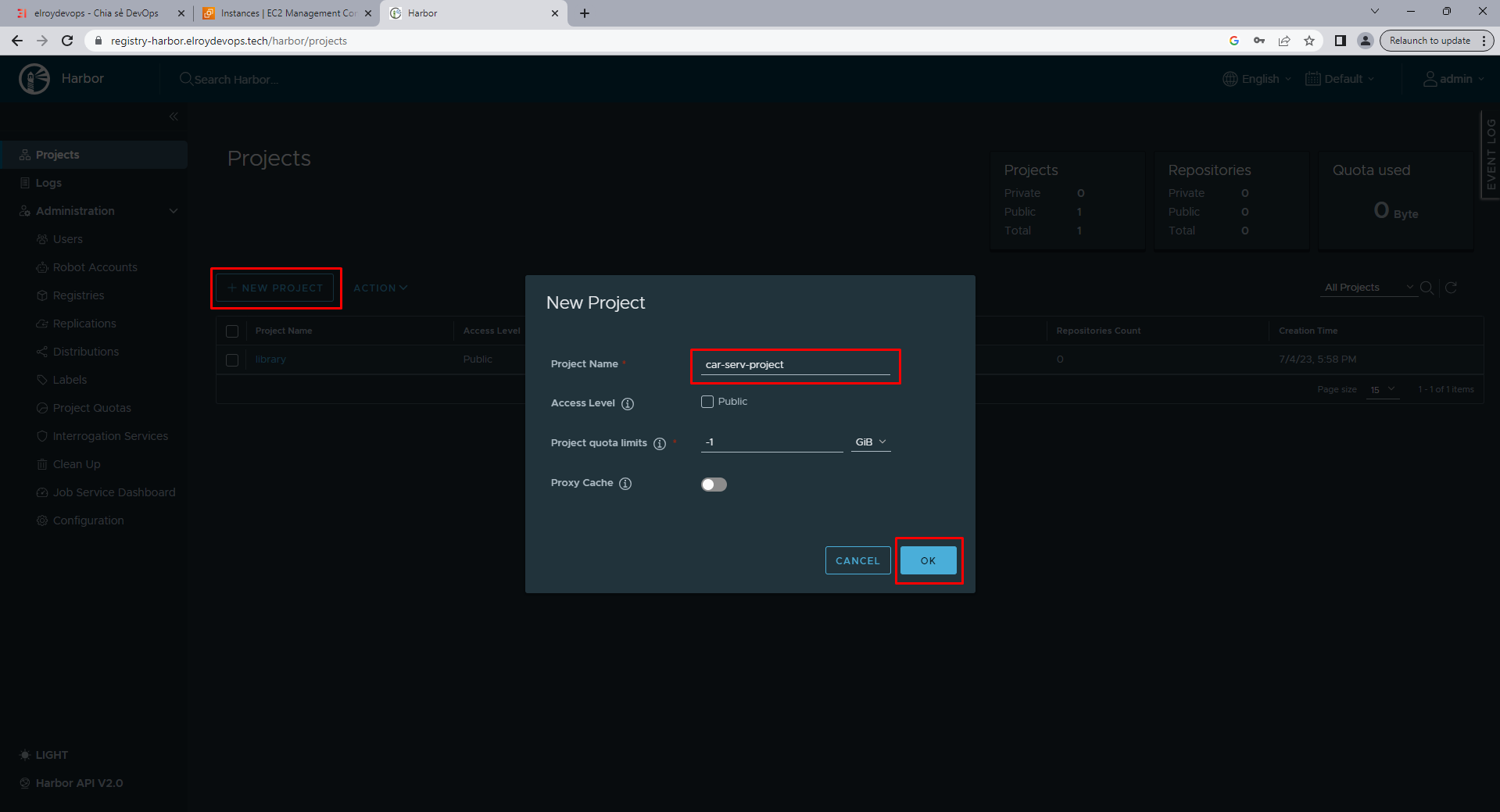1500x812 pixels.
Task: Click the password key icon in address bar
Action: (x=1259, y=41)
